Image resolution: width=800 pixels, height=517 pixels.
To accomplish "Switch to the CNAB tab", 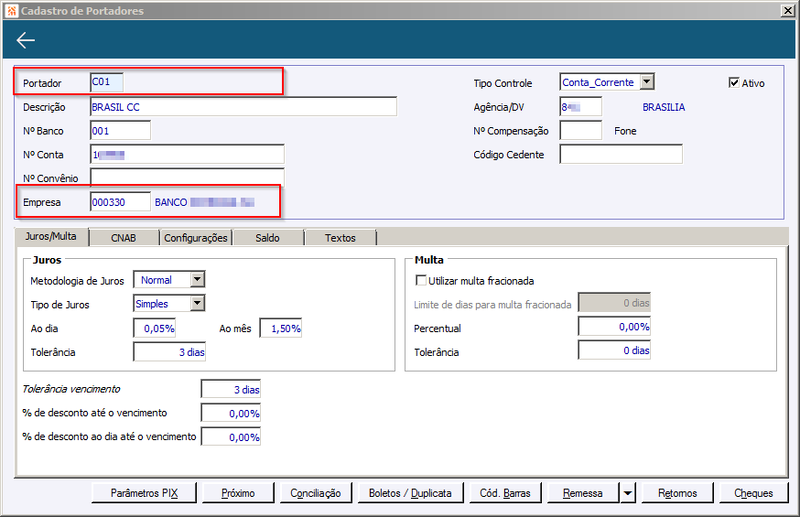I will pyautogui.click(x=123, y=238).
